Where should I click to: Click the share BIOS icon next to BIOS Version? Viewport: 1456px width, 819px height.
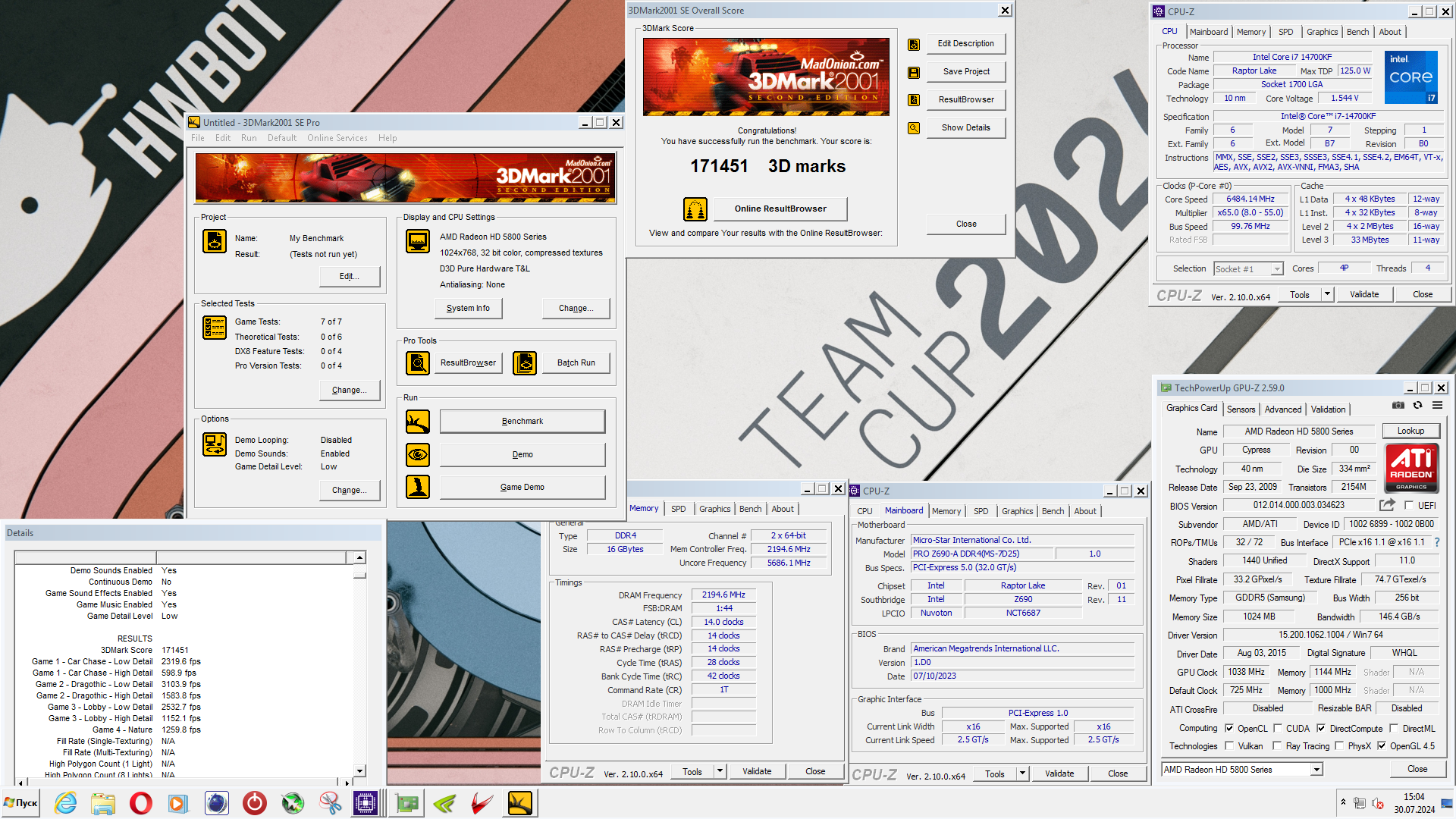pyautogui.click(x=1387, y=505)
